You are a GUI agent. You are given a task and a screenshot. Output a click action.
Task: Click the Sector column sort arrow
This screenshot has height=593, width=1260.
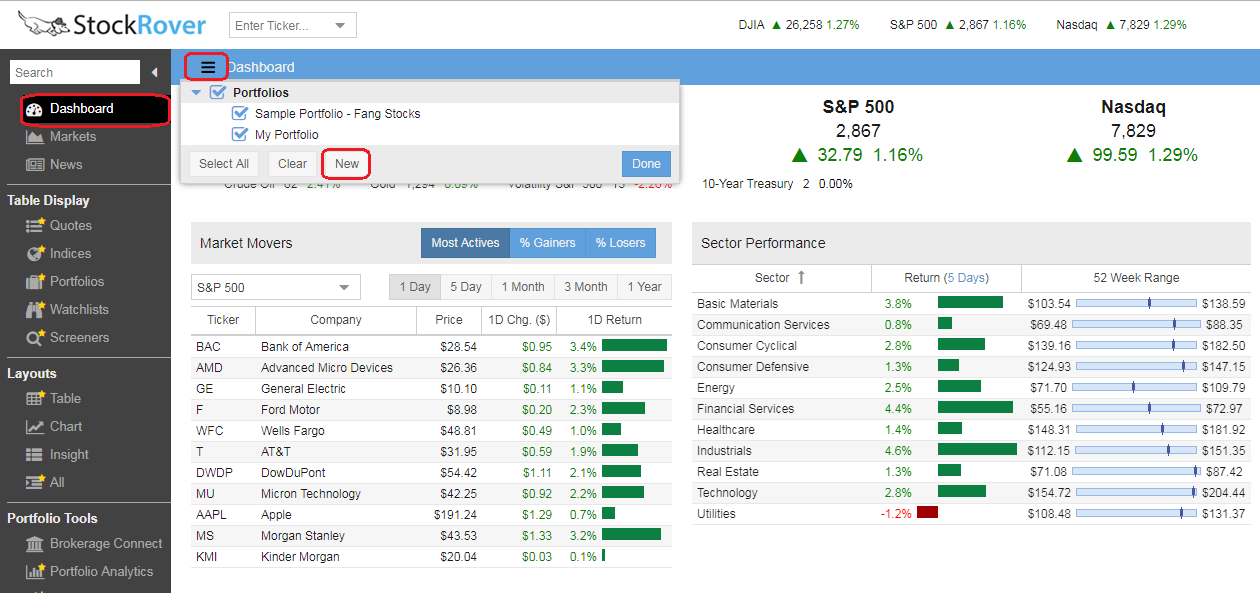(801, 278)
